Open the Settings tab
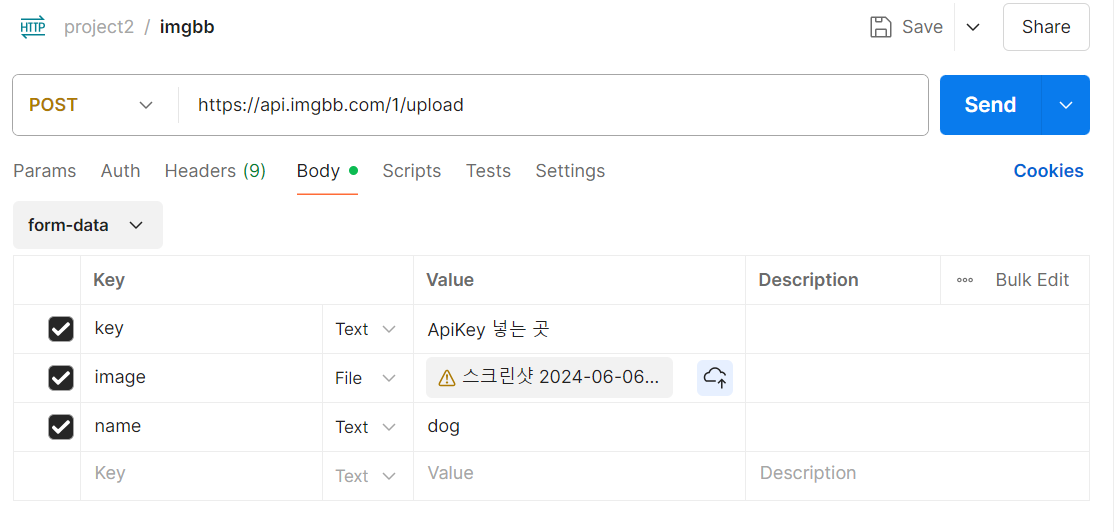1116x532 pixels. pos(570,171)
